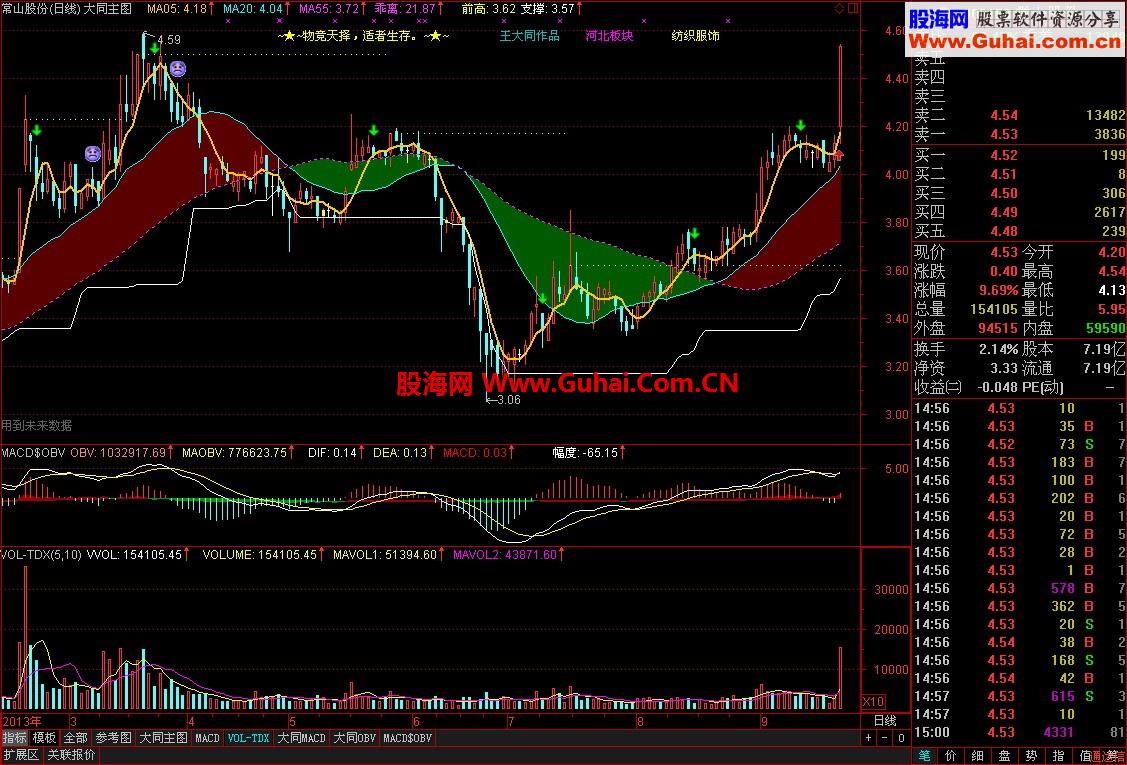This screenshot has width=1127, height=765.
Task: Click the 纺织服饰 industry label
Action: coord(695,35)
